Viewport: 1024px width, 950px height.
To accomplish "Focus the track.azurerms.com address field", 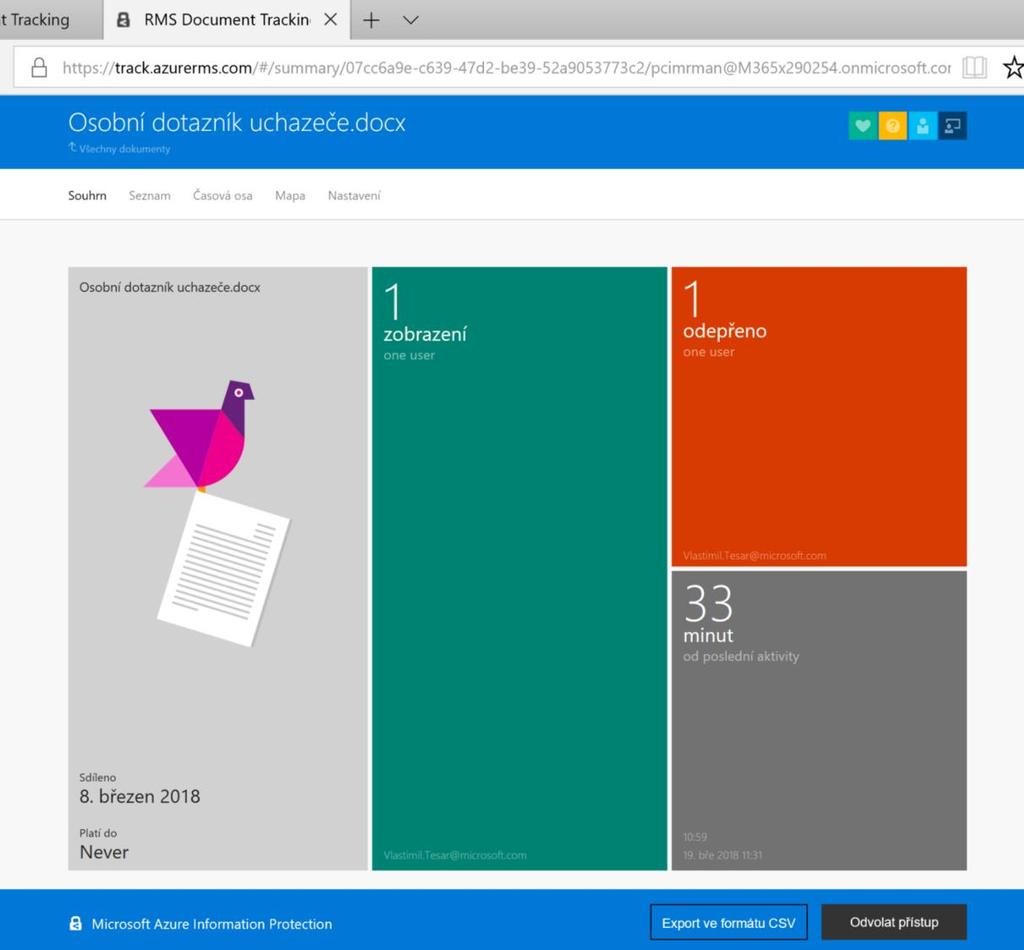I will point(506,68).
